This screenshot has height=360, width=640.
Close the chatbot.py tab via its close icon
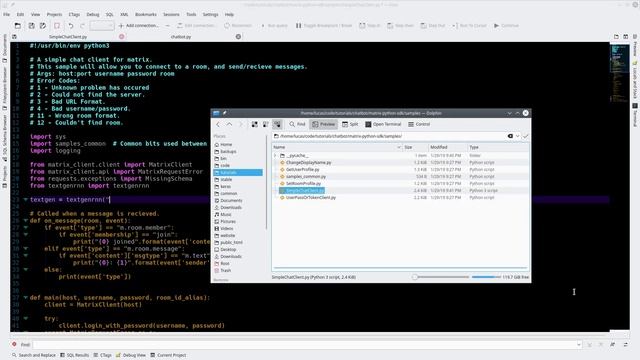[238, 37]
